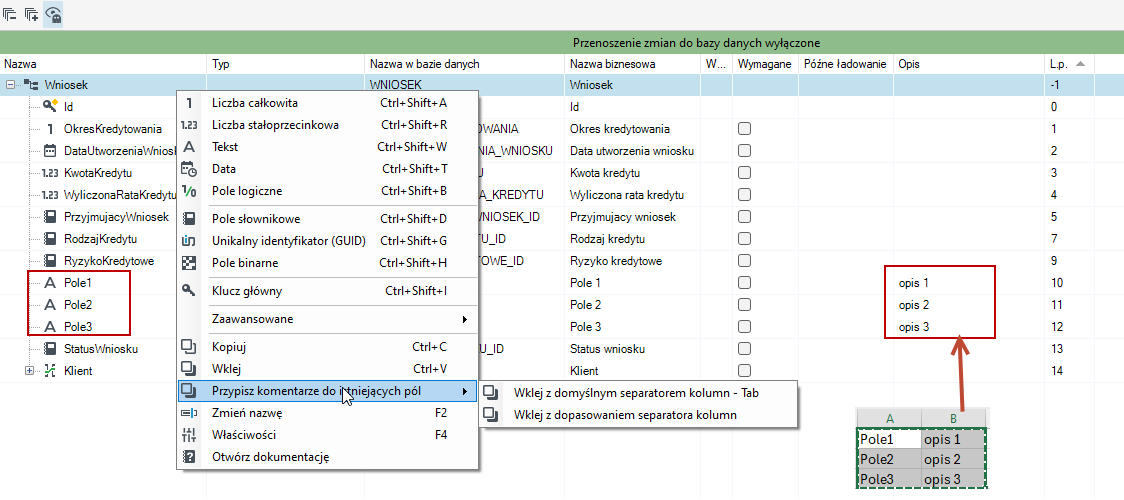1124x500 pixels.
Task: Choose Wklej from the context menu
Action: pos(328,369)
